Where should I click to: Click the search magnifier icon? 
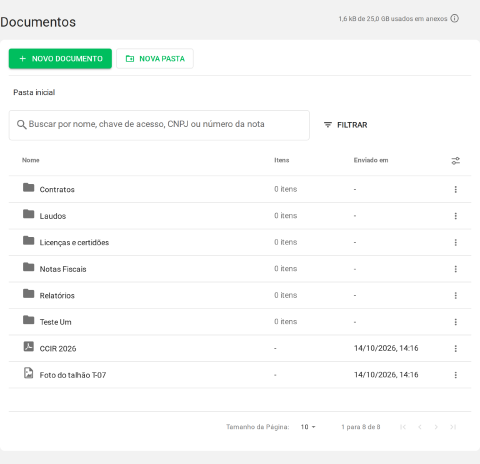pos(22,125)
